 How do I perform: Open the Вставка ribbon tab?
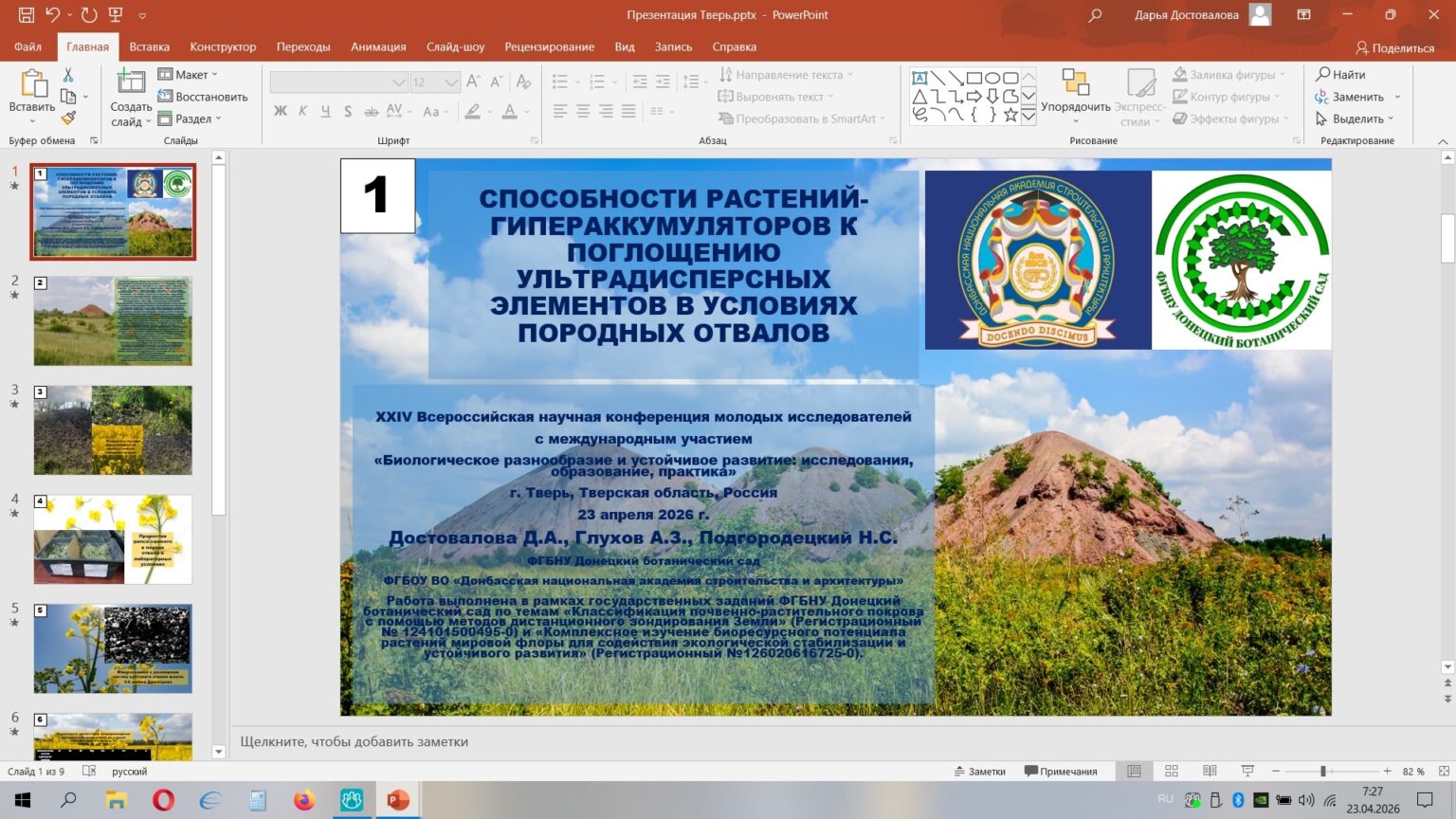(x=149, y=46)
